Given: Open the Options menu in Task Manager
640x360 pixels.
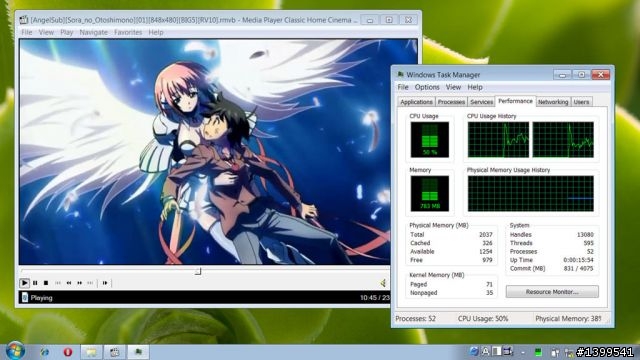Looking at the screenshot, I should [427, 87].
